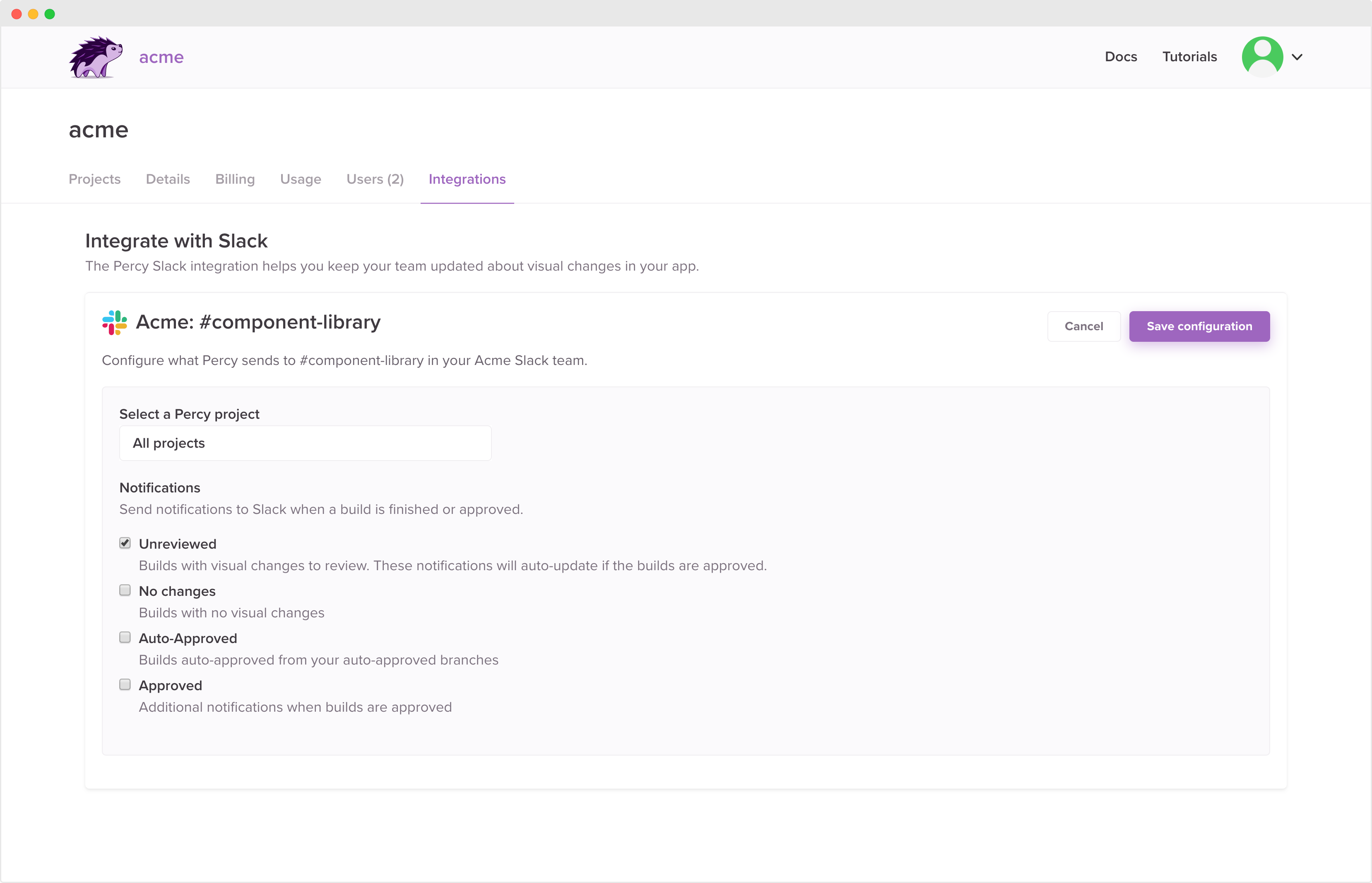Screen dimensions: 1372x883
Task: Open the Docs link
Action: [x=1121, y=57]
